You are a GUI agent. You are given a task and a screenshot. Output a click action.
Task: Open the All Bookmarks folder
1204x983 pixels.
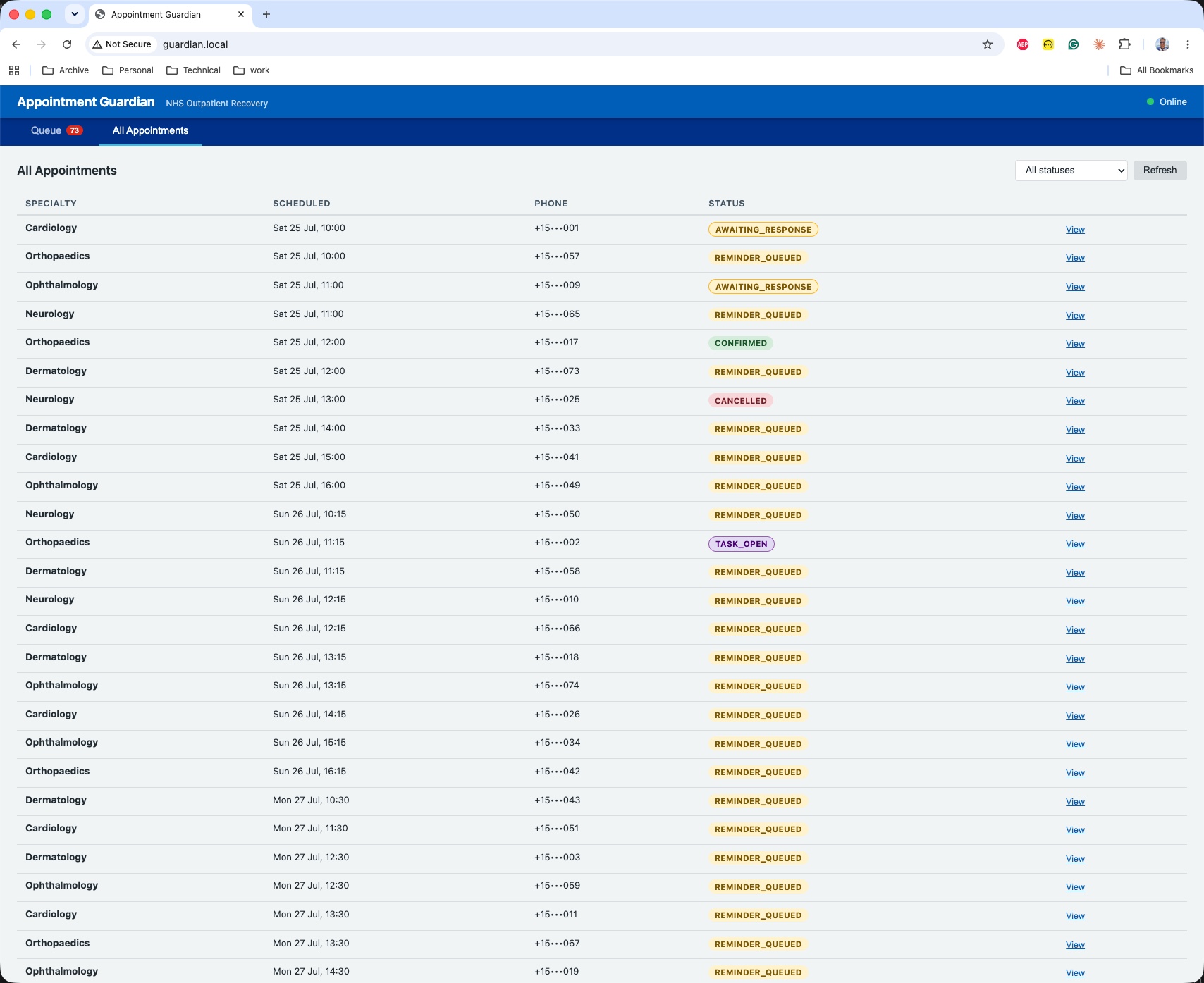pos(1157,70)
